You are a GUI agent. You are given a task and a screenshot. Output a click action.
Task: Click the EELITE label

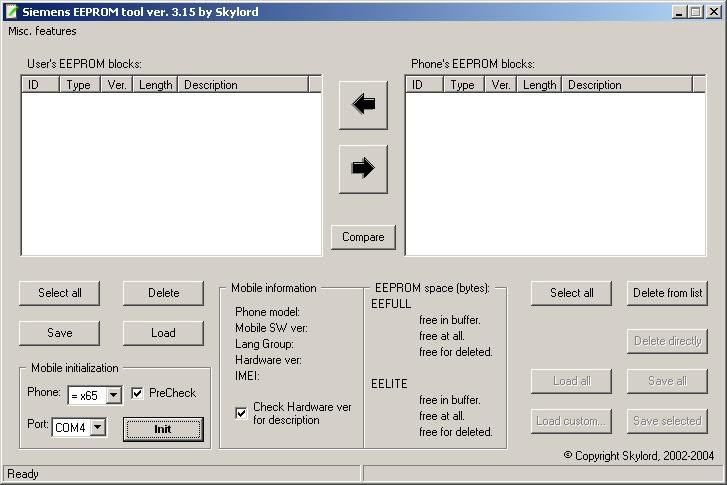tap(389, 384)
